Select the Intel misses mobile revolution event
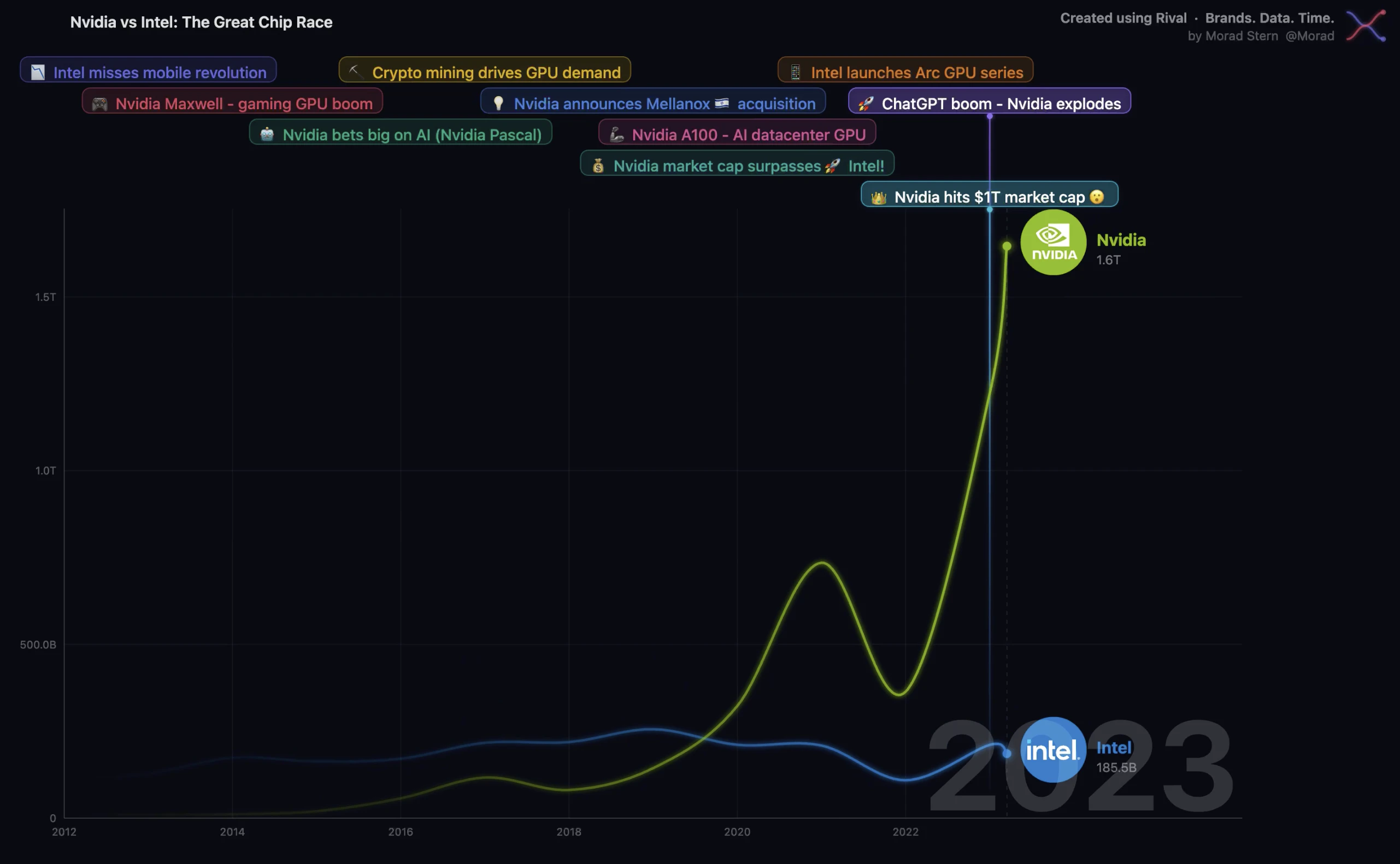Image resolution: width=1400 pixels, height=864 pixels. coord(148,70)
